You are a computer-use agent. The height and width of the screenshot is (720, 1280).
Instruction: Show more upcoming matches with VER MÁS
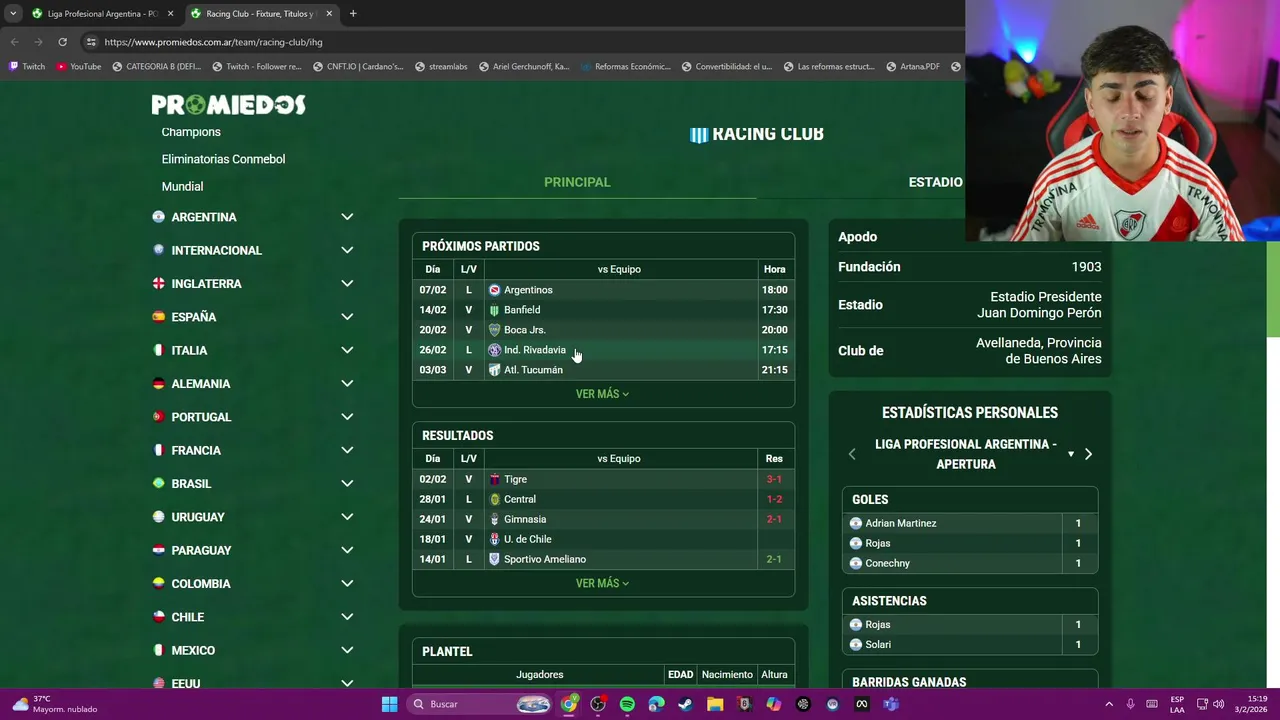point(602,394)
